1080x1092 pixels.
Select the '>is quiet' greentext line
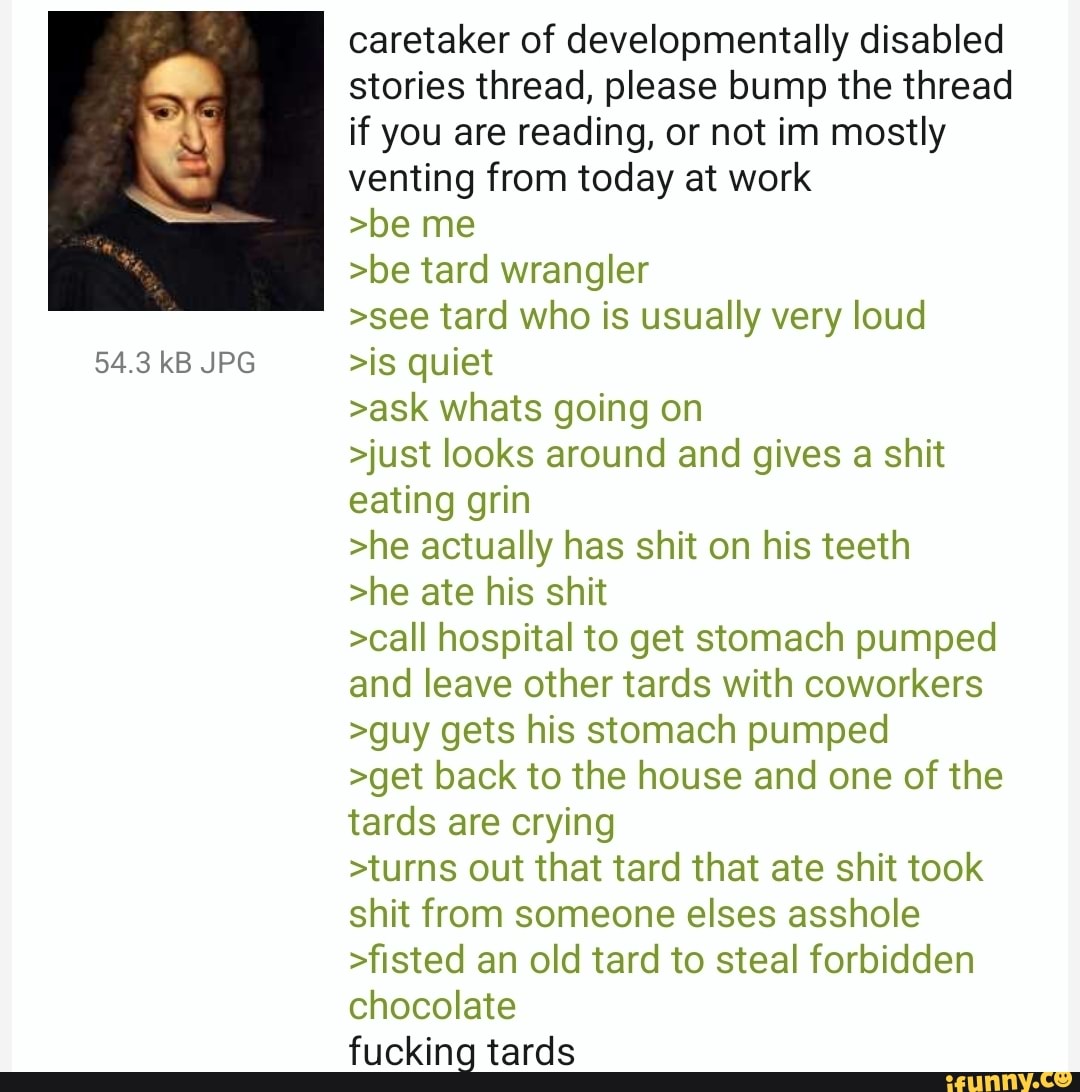(x=421, y=363)
